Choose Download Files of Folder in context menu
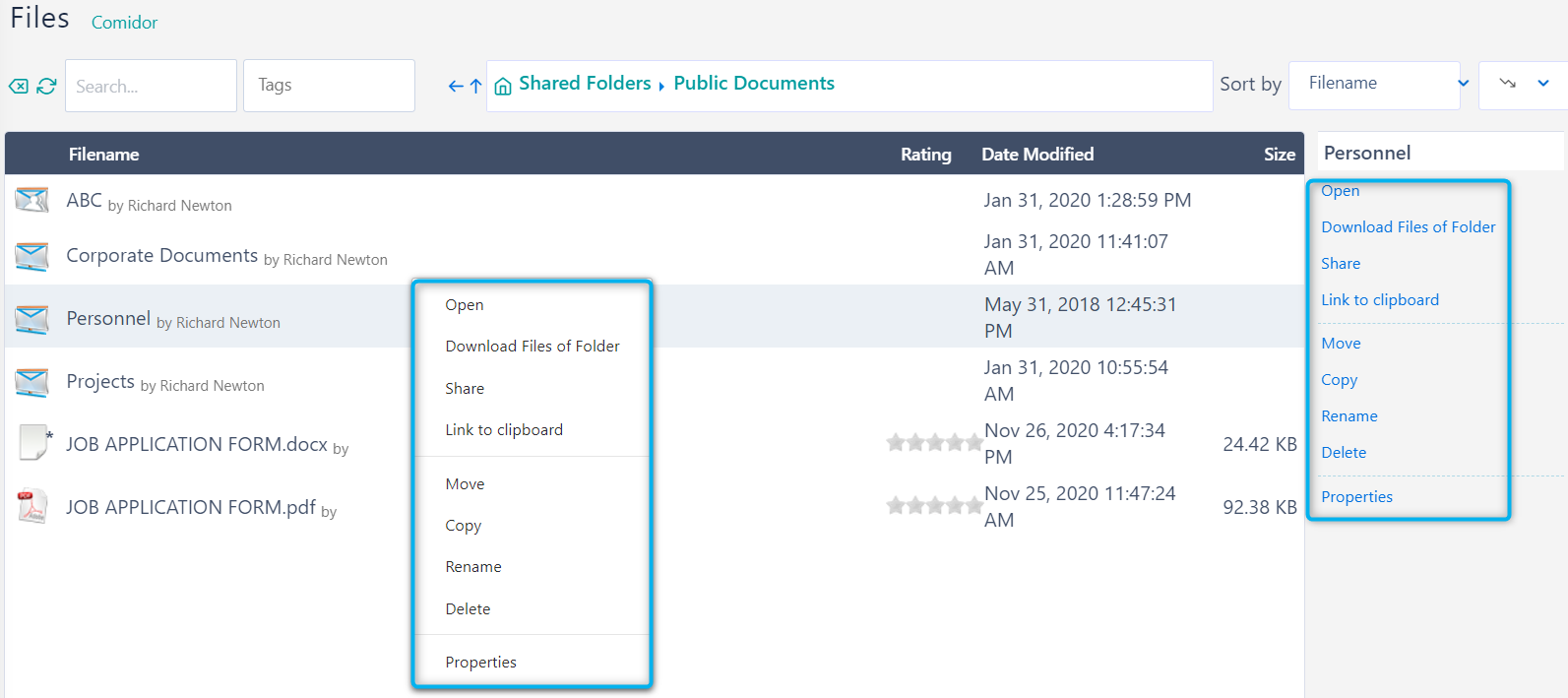 pyautogui.click(x=533, y=347)
